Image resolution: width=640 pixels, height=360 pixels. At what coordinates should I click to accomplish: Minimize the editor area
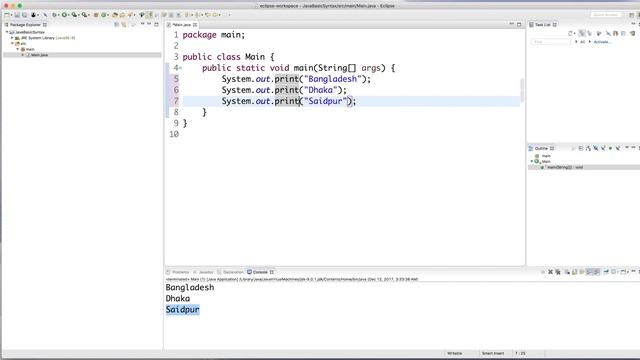pyautogui.click(x=511, y=24)
